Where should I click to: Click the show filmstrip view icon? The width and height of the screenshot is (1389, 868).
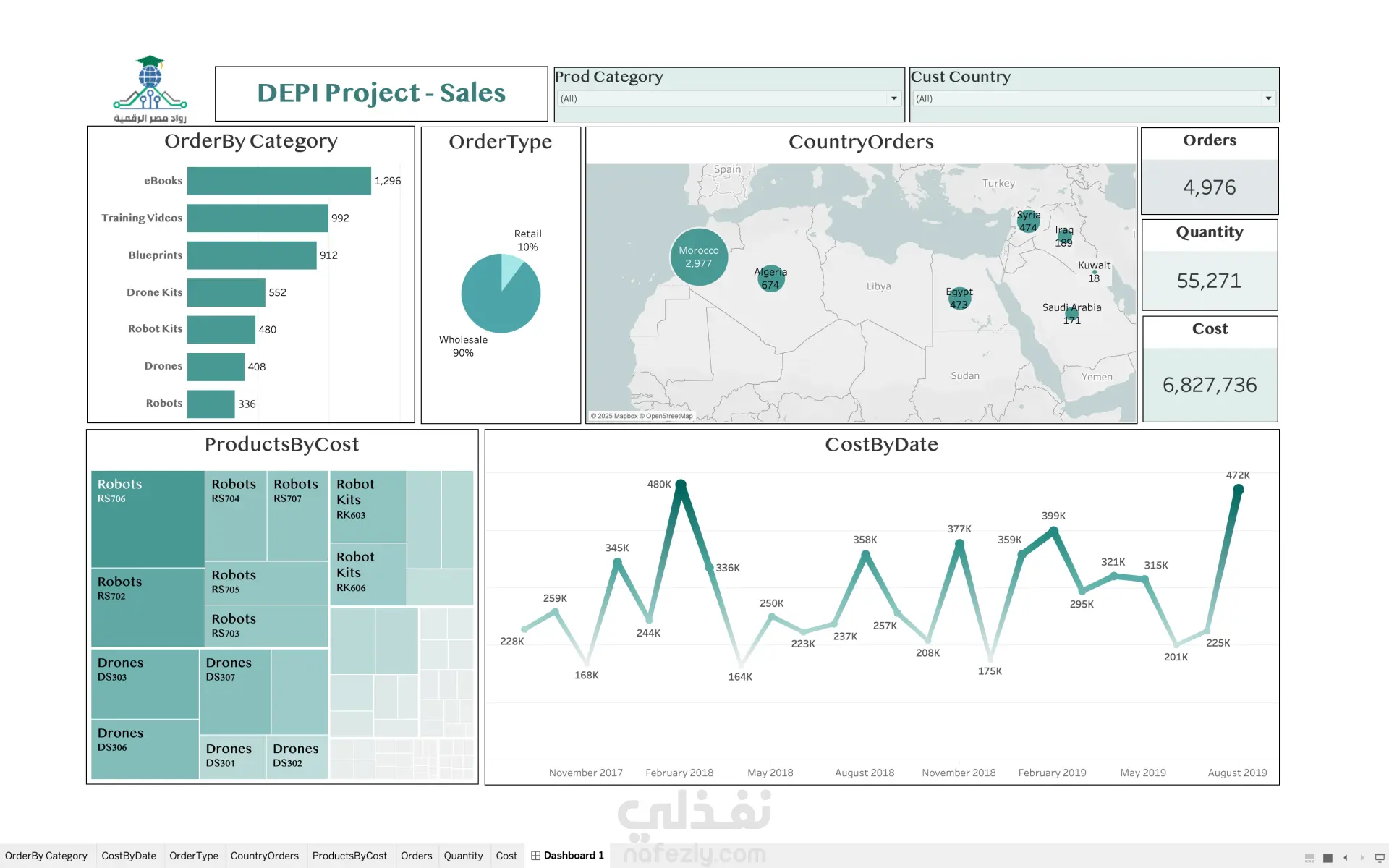(1309, 857)
